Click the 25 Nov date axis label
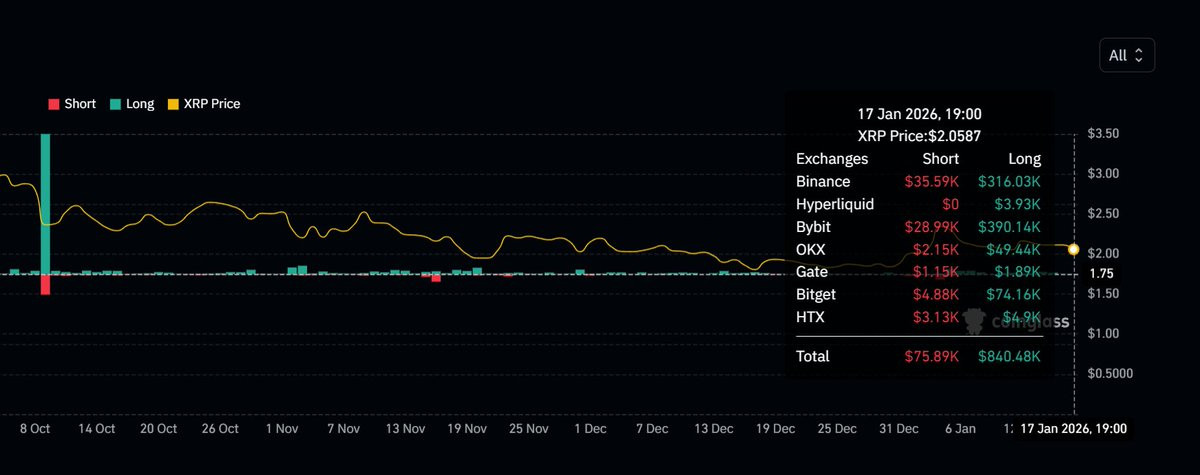This screenshot has width=1200, height=475. [528, 428]
